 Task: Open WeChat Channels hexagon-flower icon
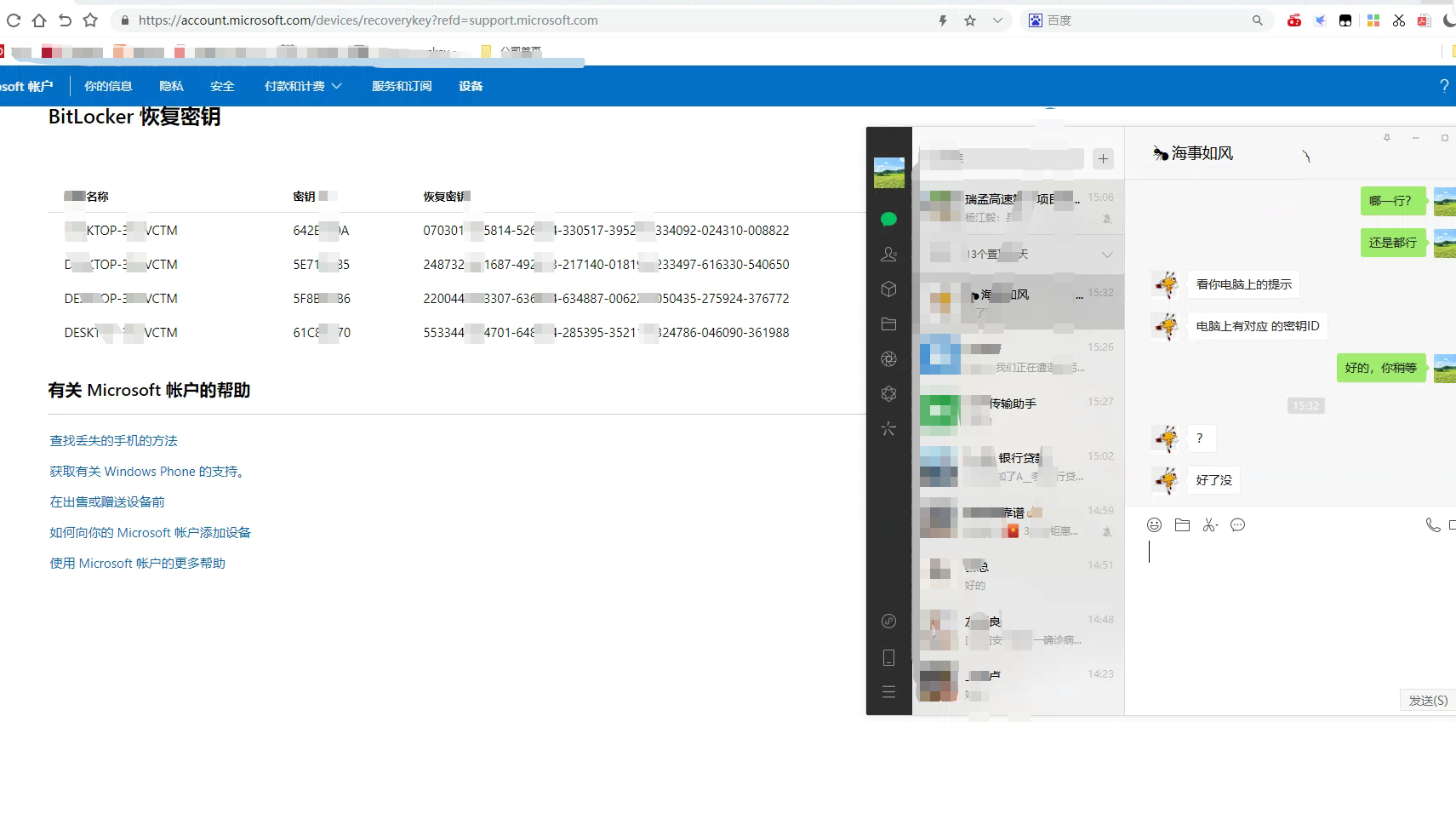(x=889, y=393)
